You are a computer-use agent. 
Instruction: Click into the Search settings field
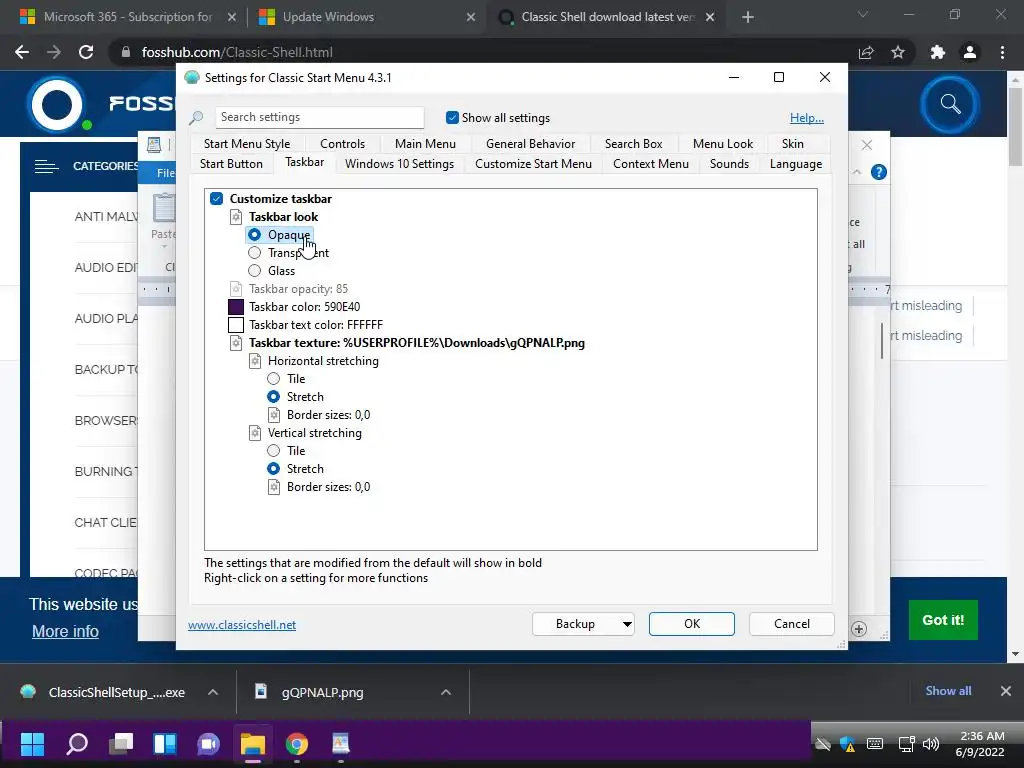point(320,118)
